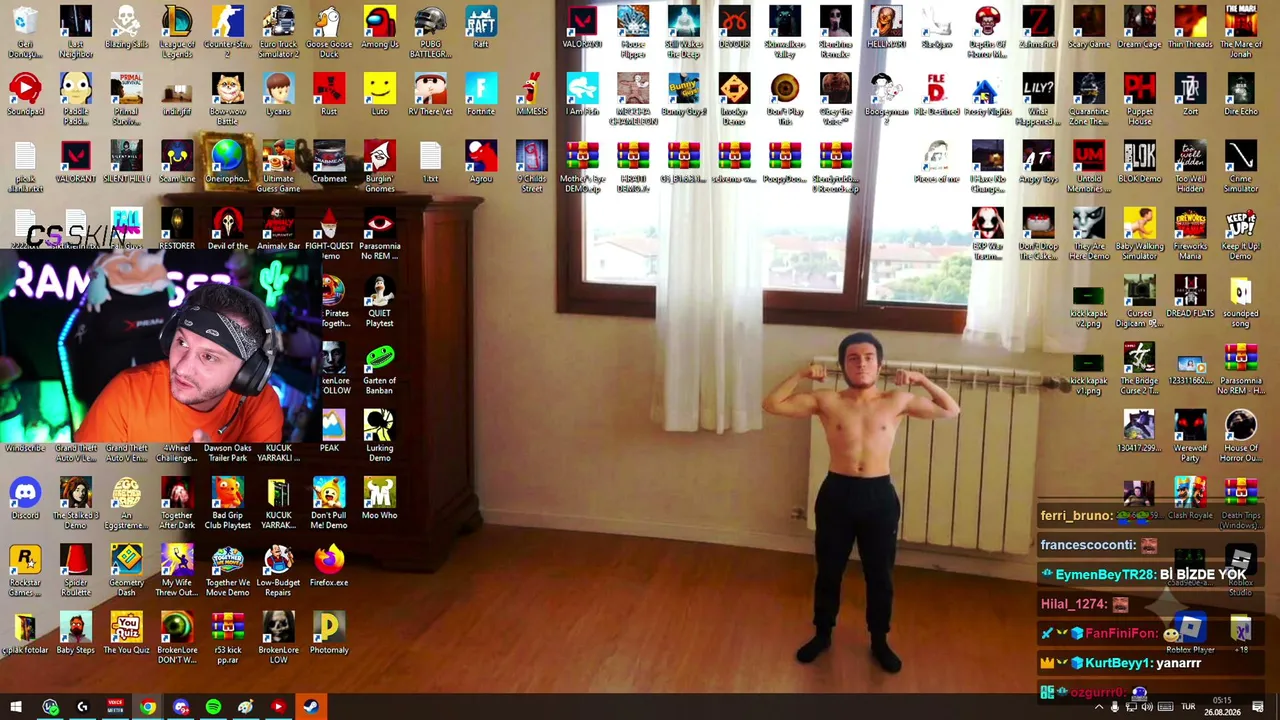Select the Burglin' Gnomes shortcut
Viewport: 1280px width, 720px height.
[380, 166]
